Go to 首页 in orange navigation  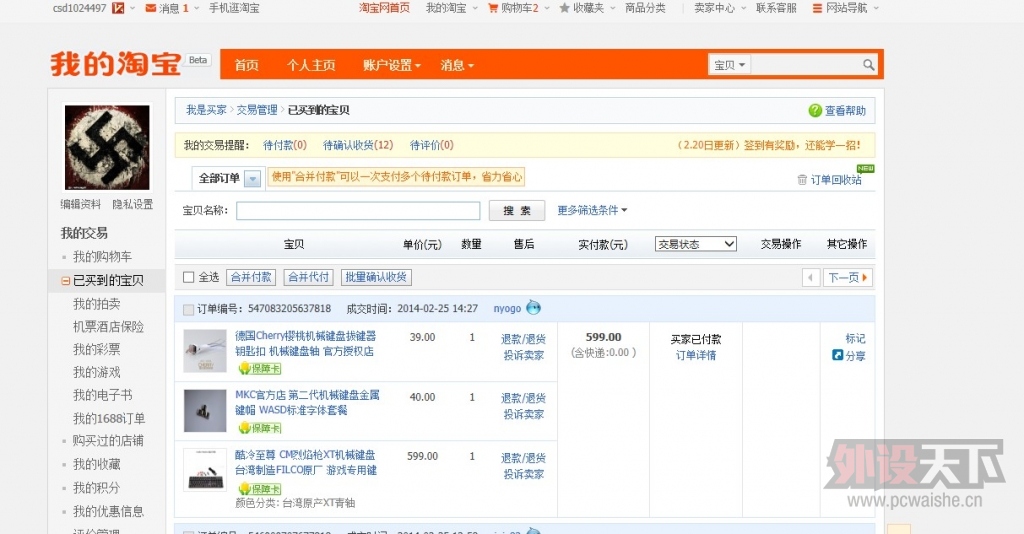247,65
